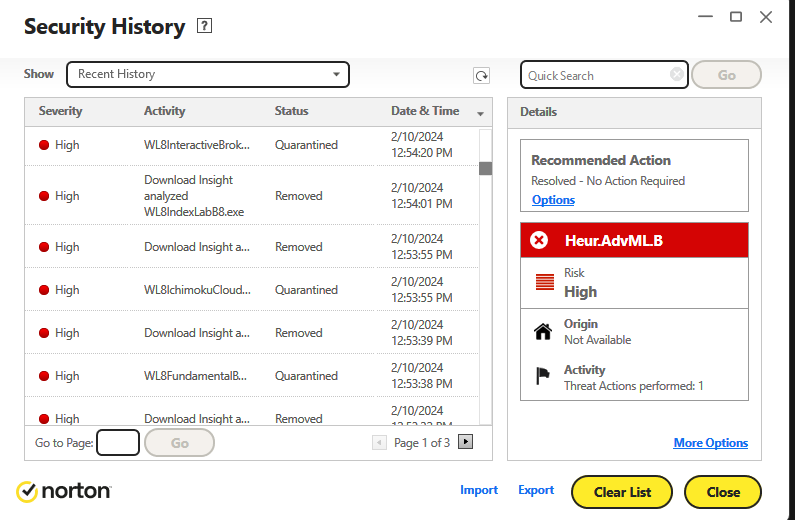This screenshot has height=520, width=795.
Task: Clear the Quick Search field
Action: coord(676,75)
